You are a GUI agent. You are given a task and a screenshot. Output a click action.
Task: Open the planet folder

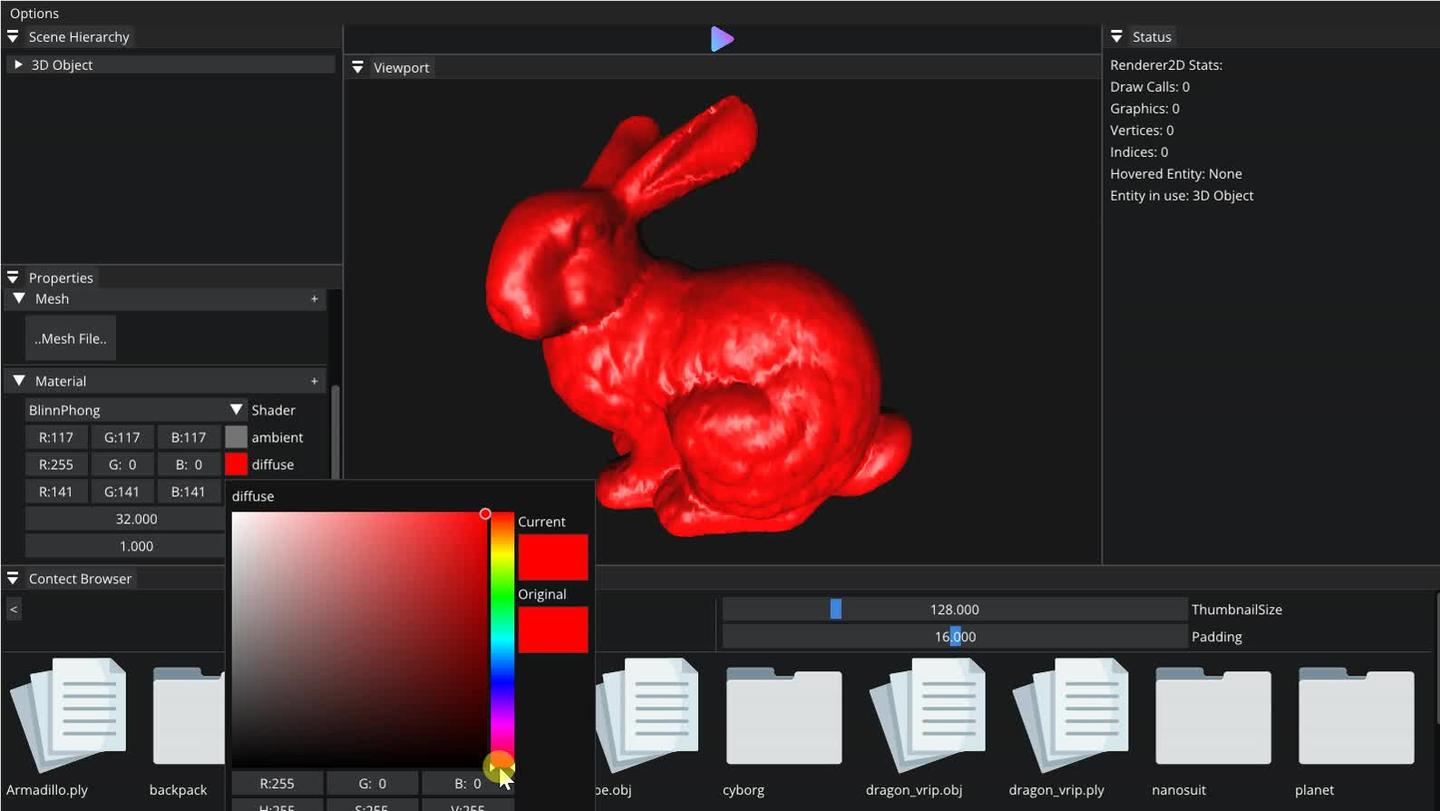click(x=1356, y=717)
